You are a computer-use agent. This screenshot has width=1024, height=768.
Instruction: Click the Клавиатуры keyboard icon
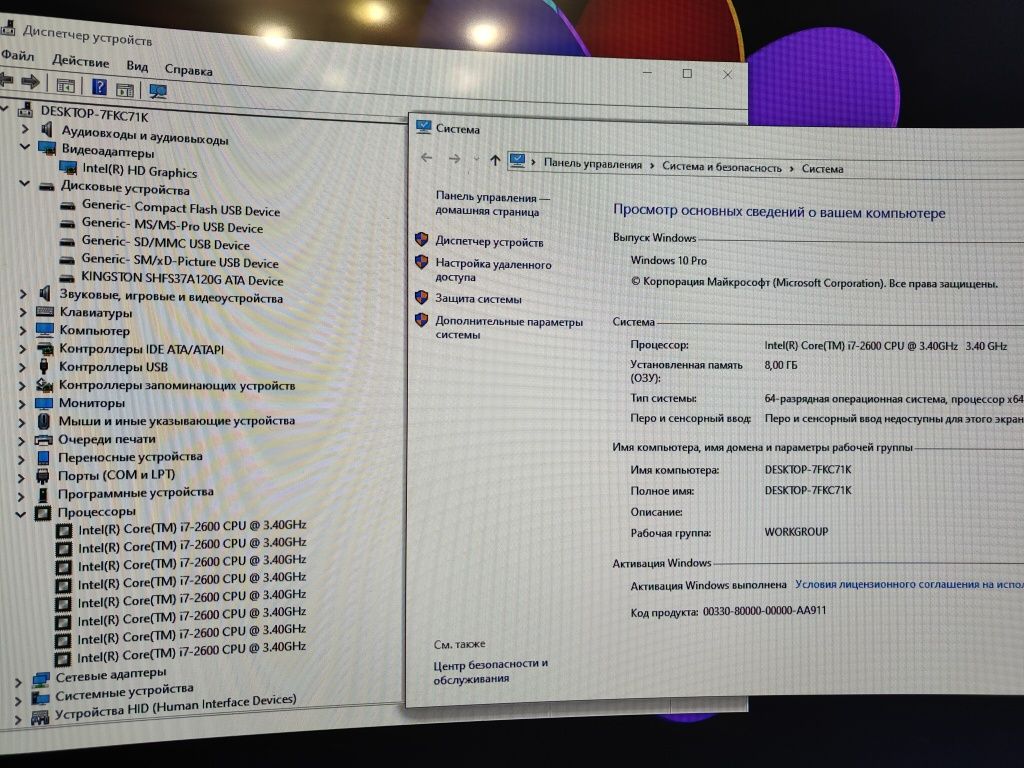click(44, 312)
